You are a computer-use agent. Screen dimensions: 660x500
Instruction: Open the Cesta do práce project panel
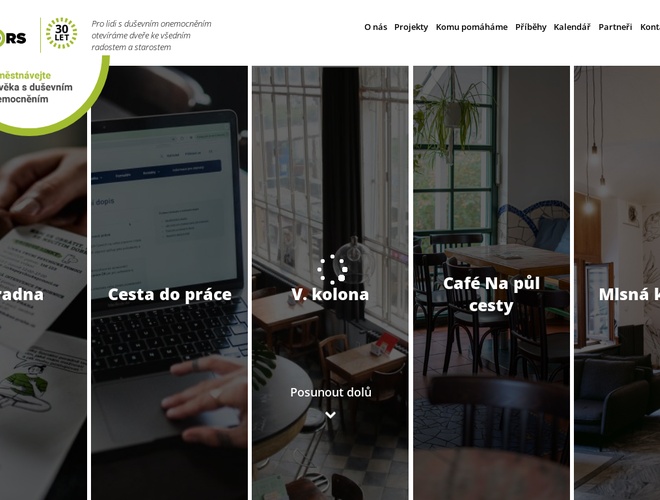tap(170, 283)
